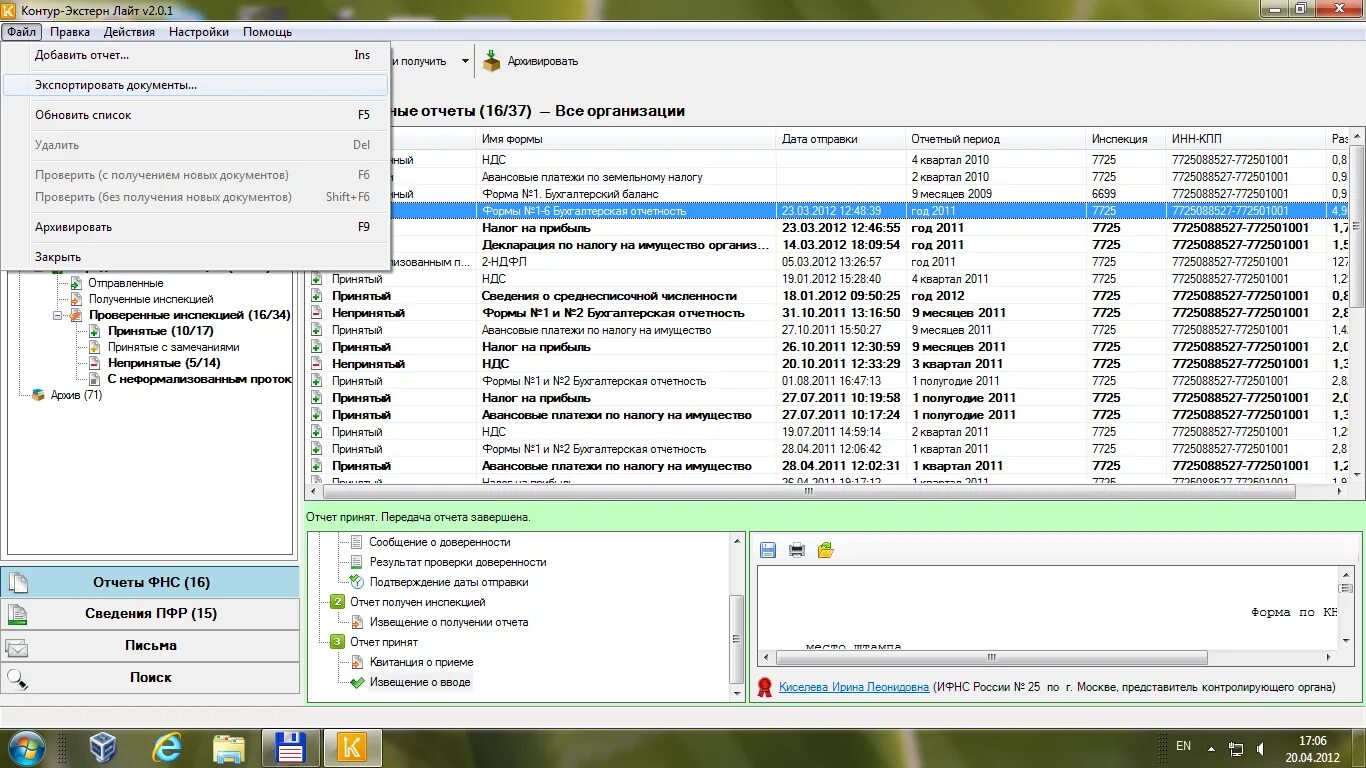Image resolution: width=1366 pixels, height=768 pixels.
Task: Click the Архивировать box icon in the toolbar
Action: (491, 61)
